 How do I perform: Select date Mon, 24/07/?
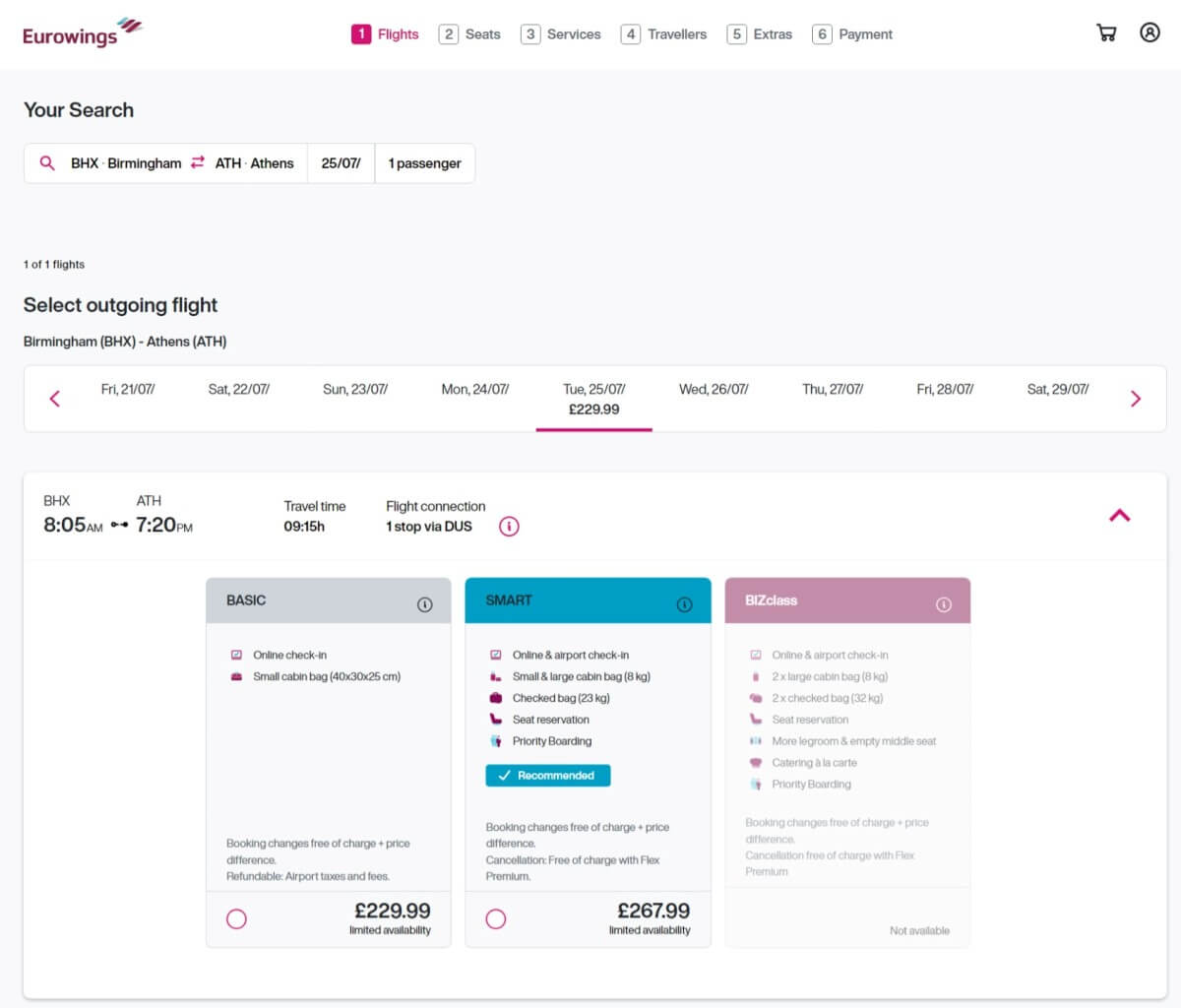click(x=475, y=389)
